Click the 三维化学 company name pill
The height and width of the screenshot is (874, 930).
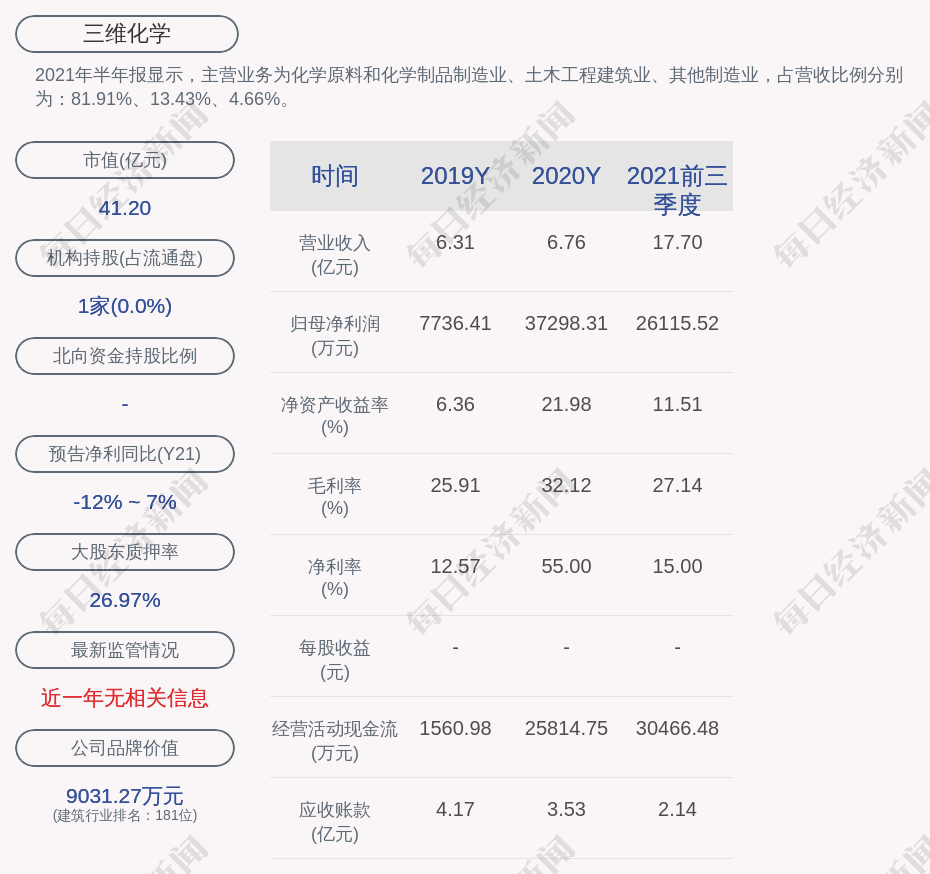point(127,34)
